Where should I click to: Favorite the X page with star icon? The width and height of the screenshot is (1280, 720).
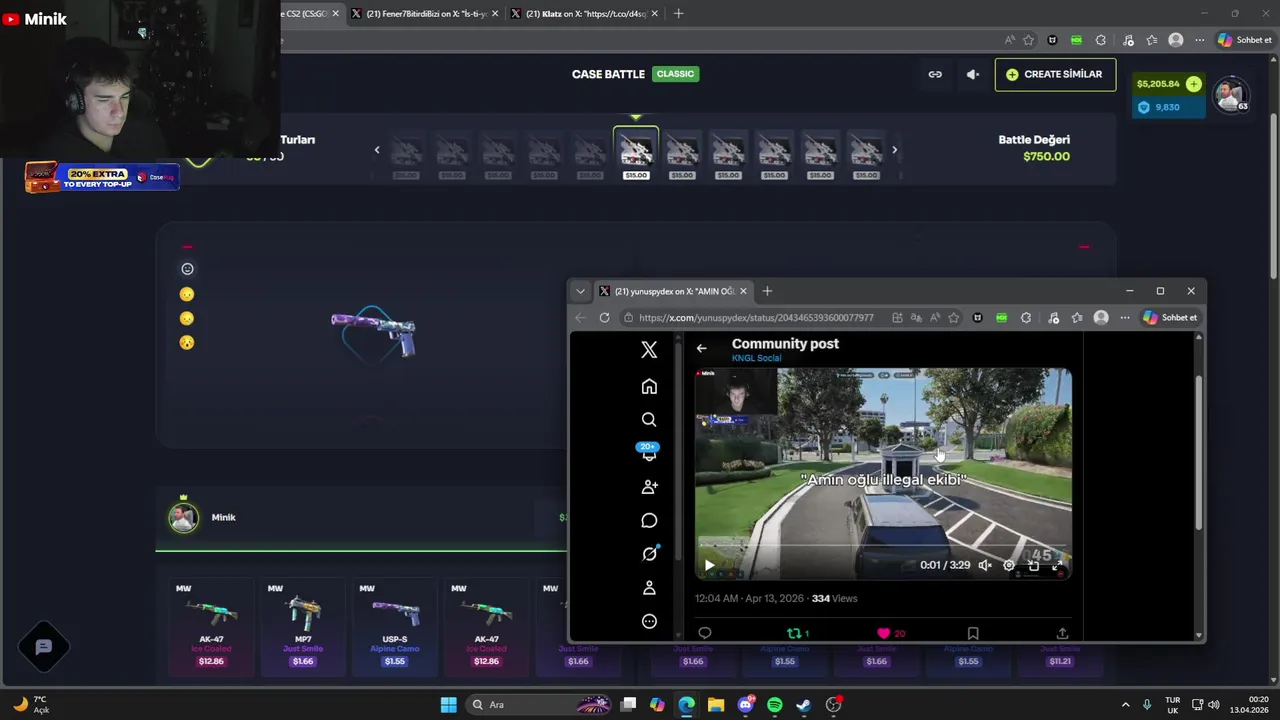[953, 317]
